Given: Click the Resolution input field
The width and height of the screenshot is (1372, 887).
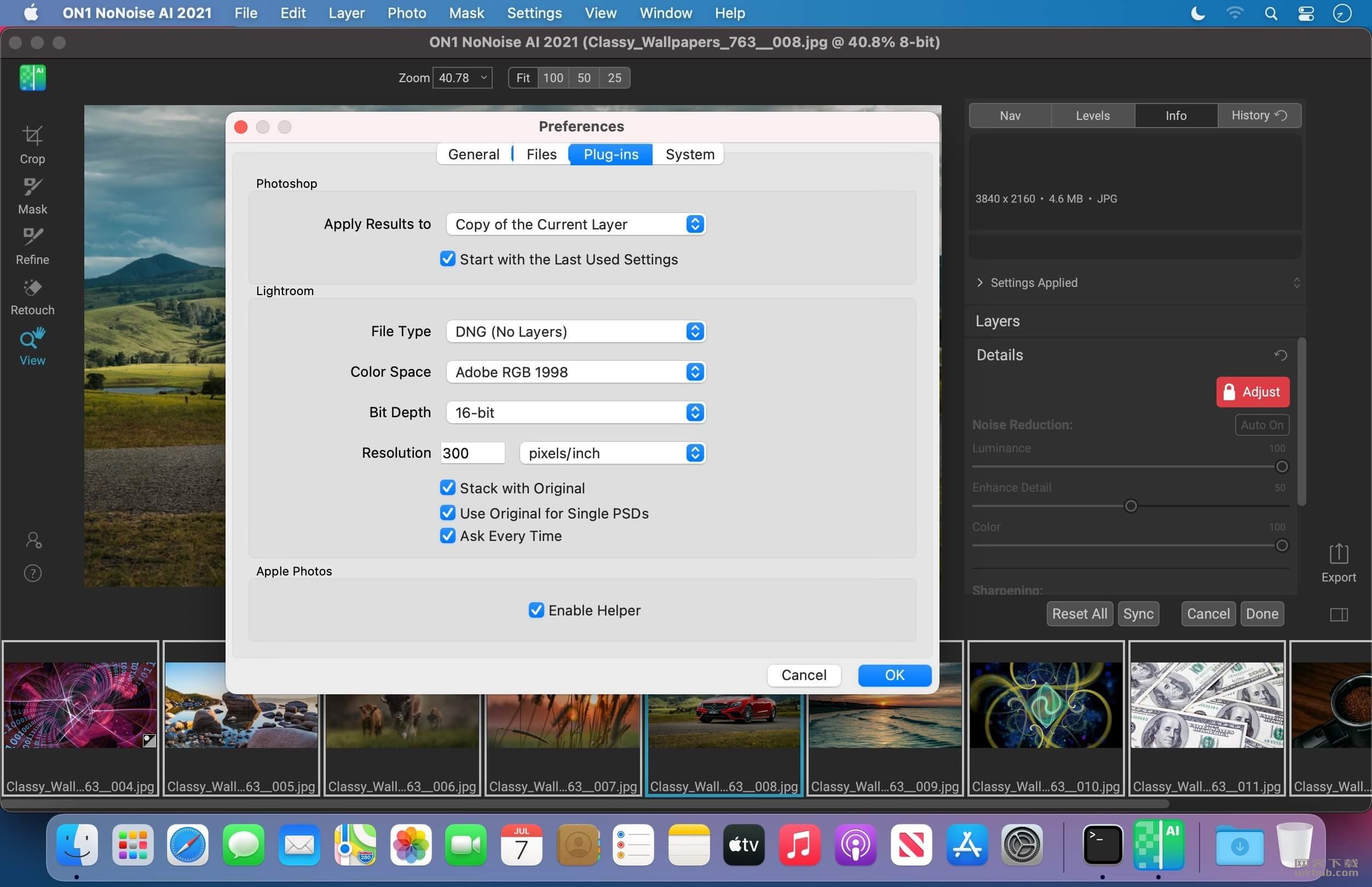Looking at the screenshot, I should 472,453.
